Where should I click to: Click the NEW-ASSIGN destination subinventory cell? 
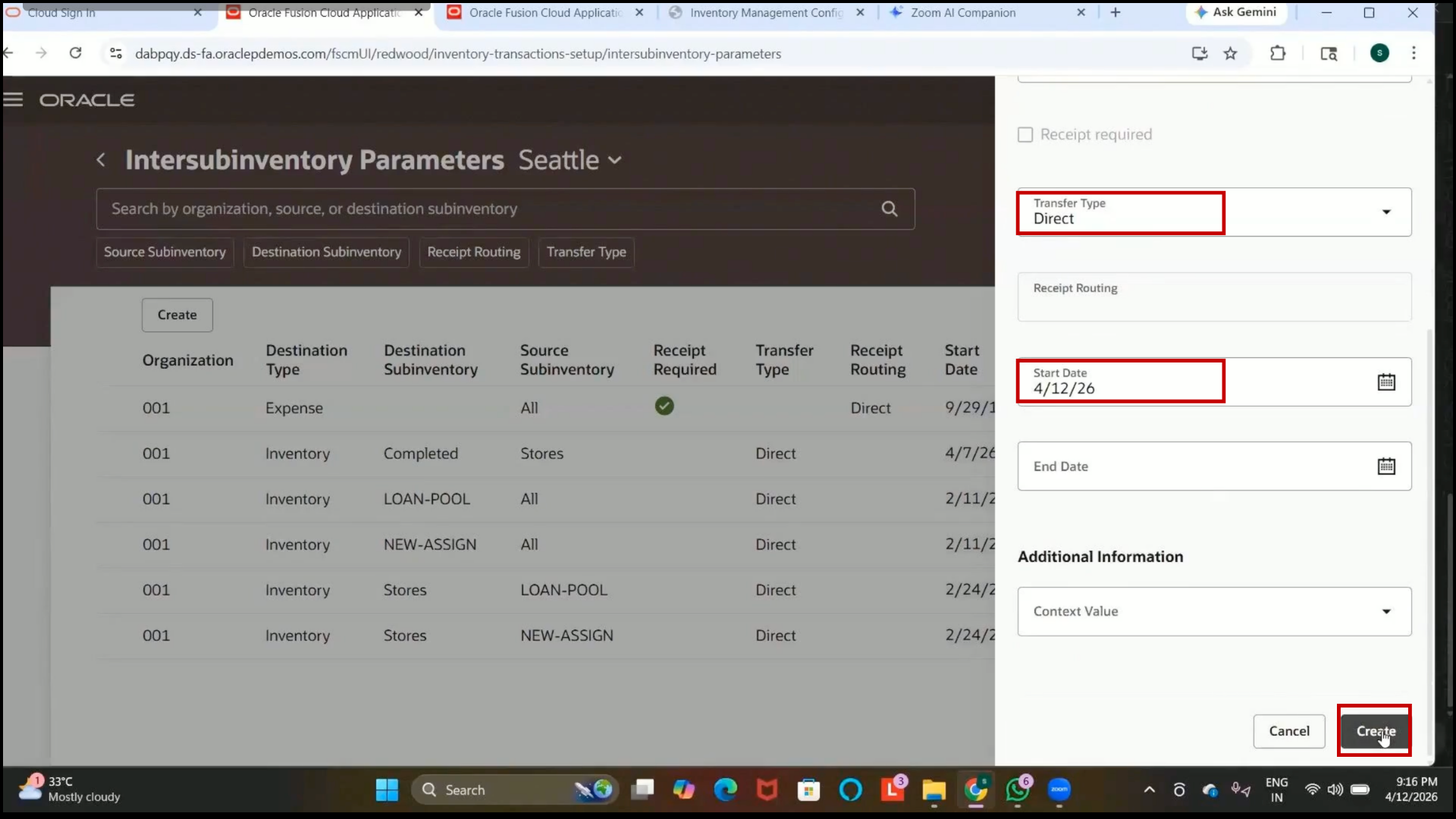(430, 544)
